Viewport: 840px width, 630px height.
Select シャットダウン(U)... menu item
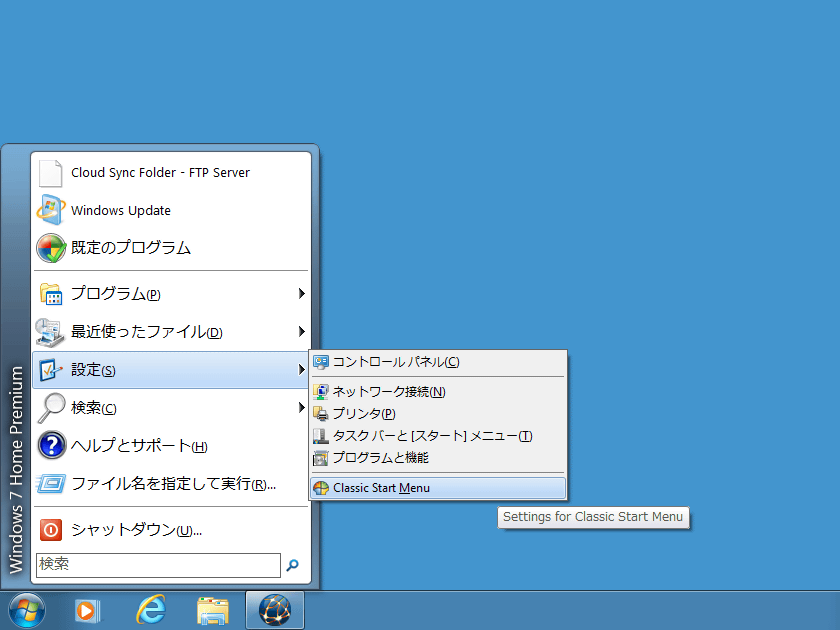(171, 530)
